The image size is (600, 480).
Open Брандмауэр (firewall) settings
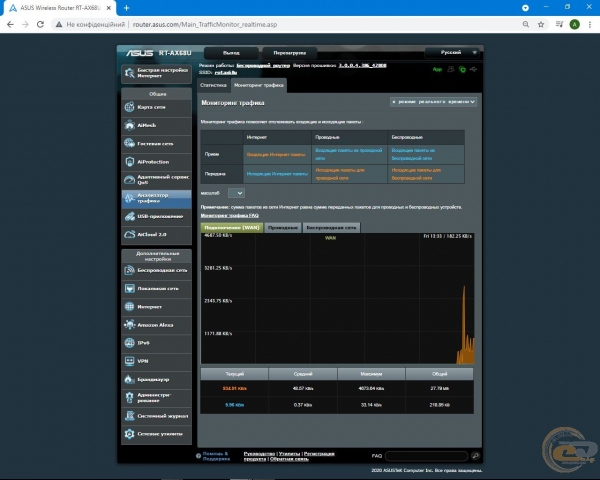pyautogui.click(x=157, y=379)
